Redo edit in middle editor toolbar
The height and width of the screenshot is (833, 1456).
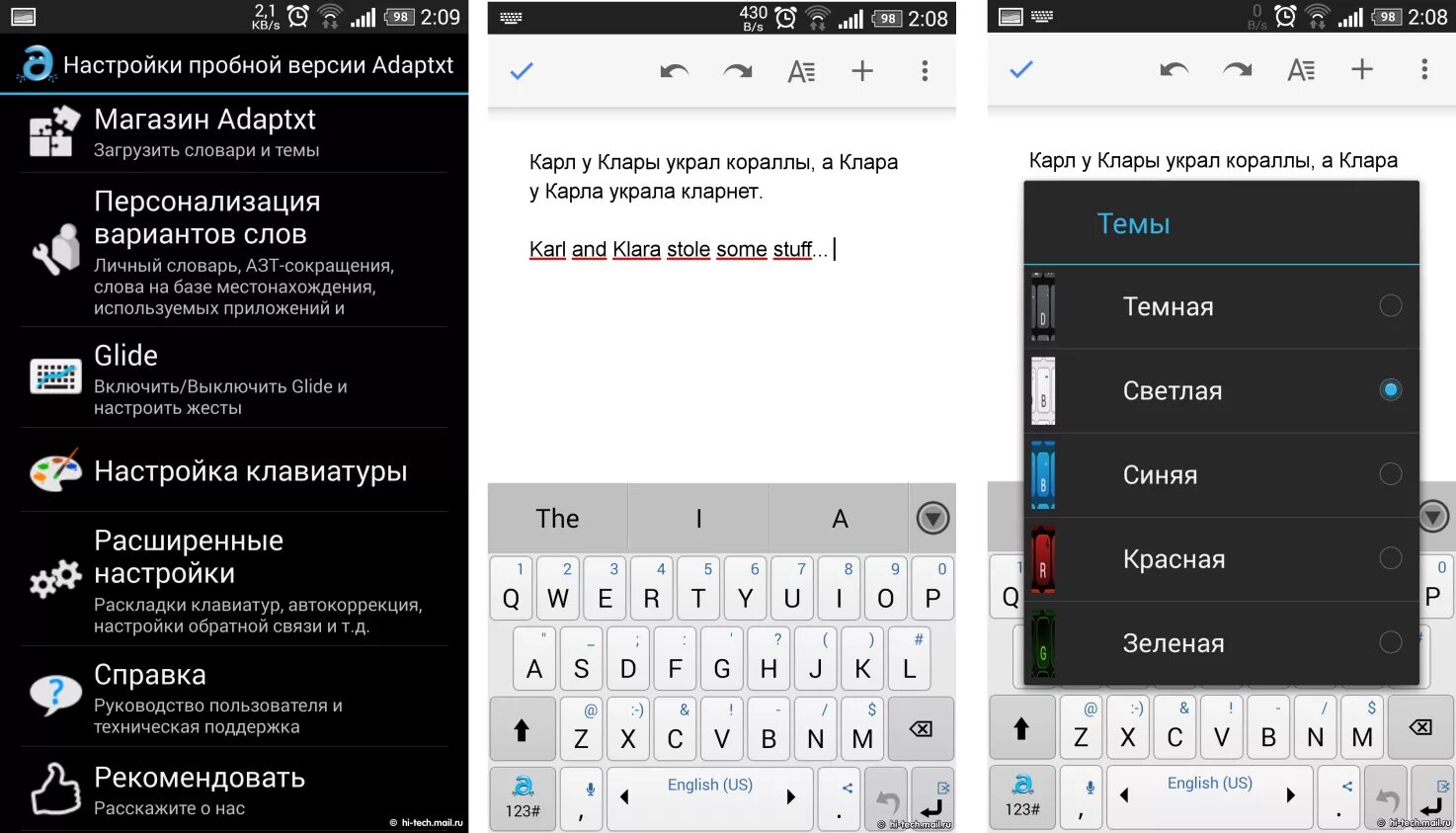pyautogui.click(x=738, y=71)
